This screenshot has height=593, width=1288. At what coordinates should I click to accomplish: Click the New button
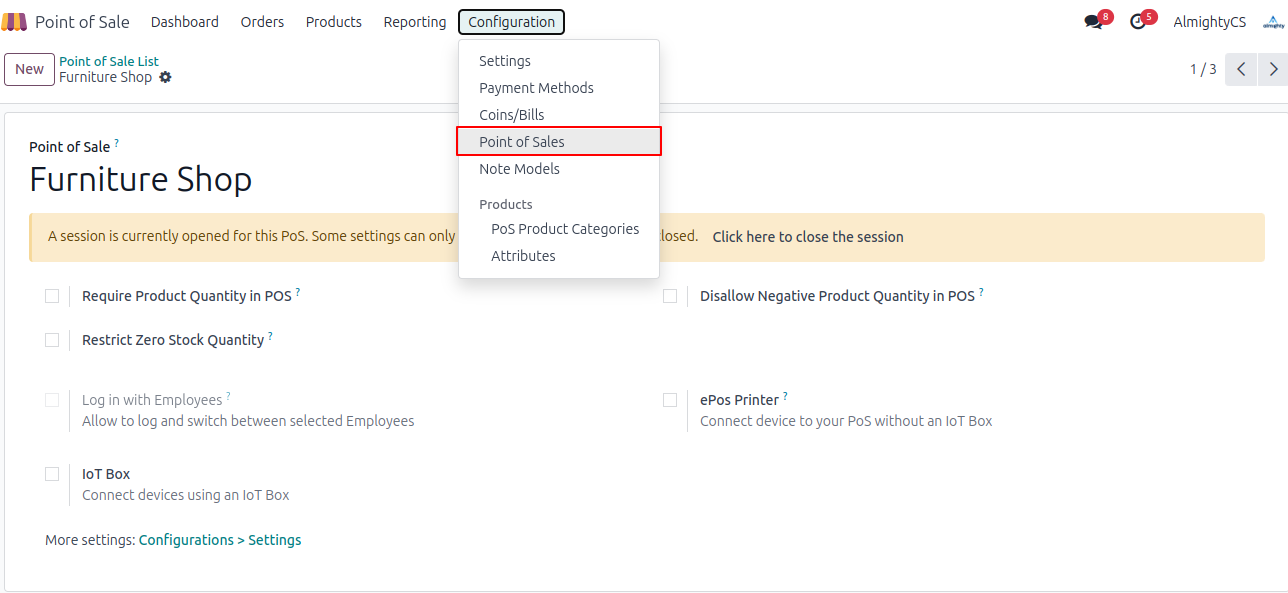pyautogui.click(x=29, y=69)
